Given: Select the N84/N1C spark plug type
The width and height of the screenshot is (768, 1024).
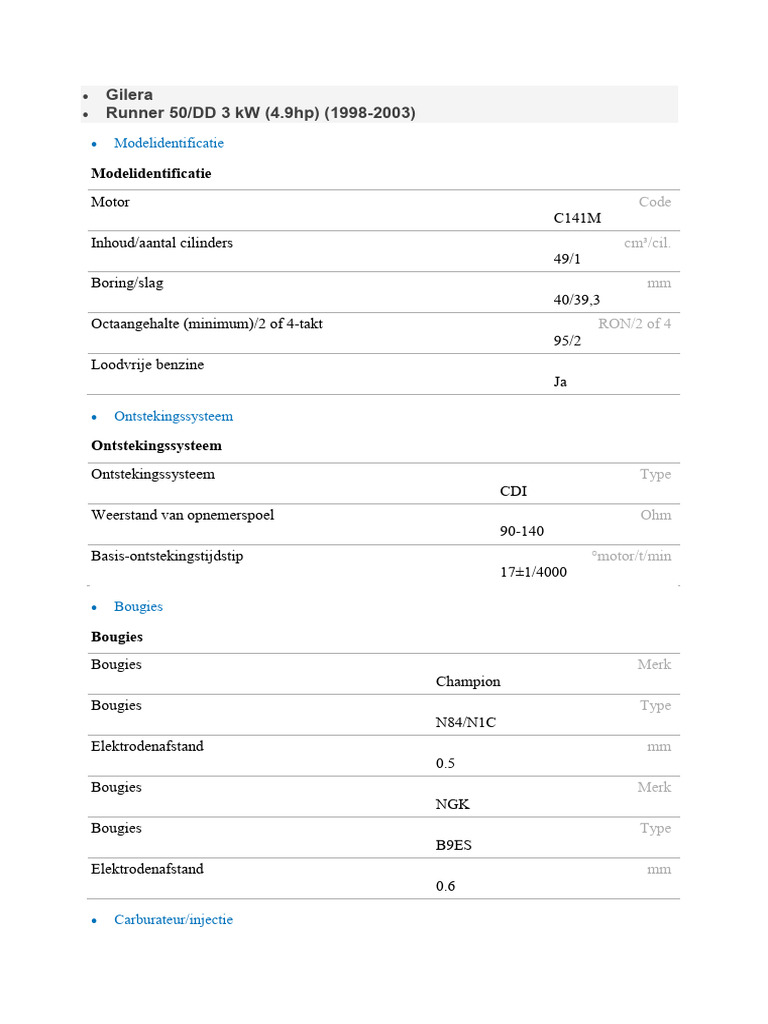Looking at the screenshot, I should (x=465, y=722).
